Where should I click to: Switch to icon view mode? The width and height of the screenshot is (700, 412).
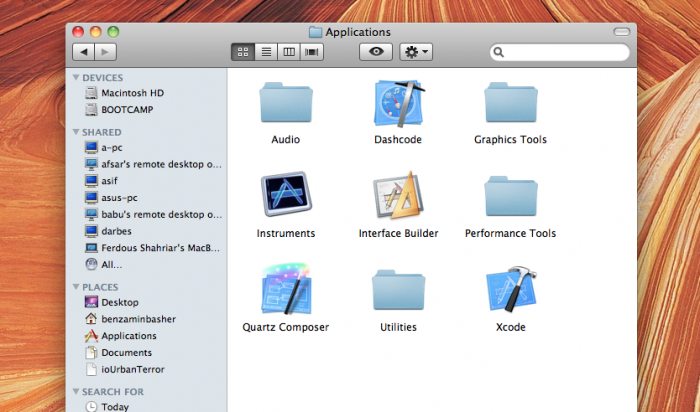[242, 51]
